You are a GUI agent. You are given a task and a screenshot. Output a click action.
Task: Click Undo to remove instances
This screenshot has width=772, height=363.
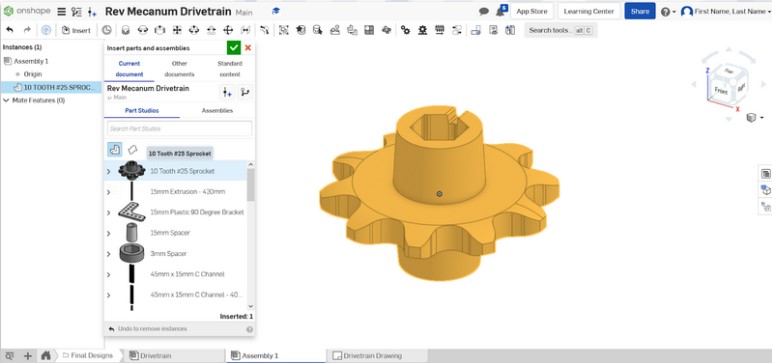148,329
